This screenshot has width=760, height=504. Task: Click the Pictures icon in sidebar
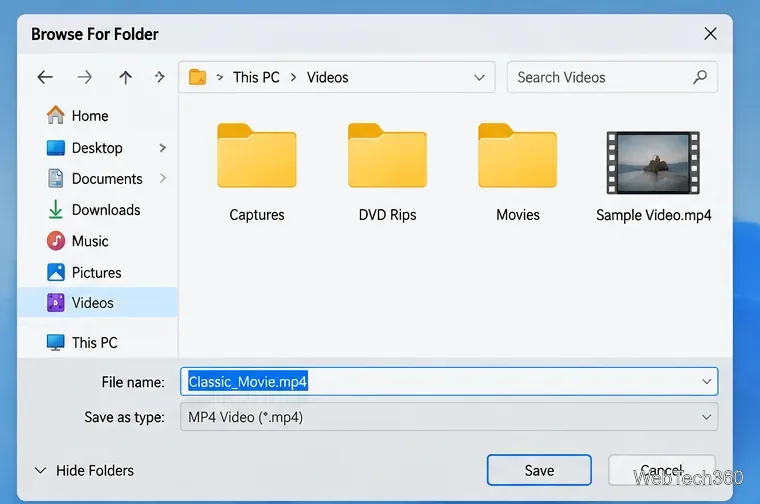coord(56,272)
